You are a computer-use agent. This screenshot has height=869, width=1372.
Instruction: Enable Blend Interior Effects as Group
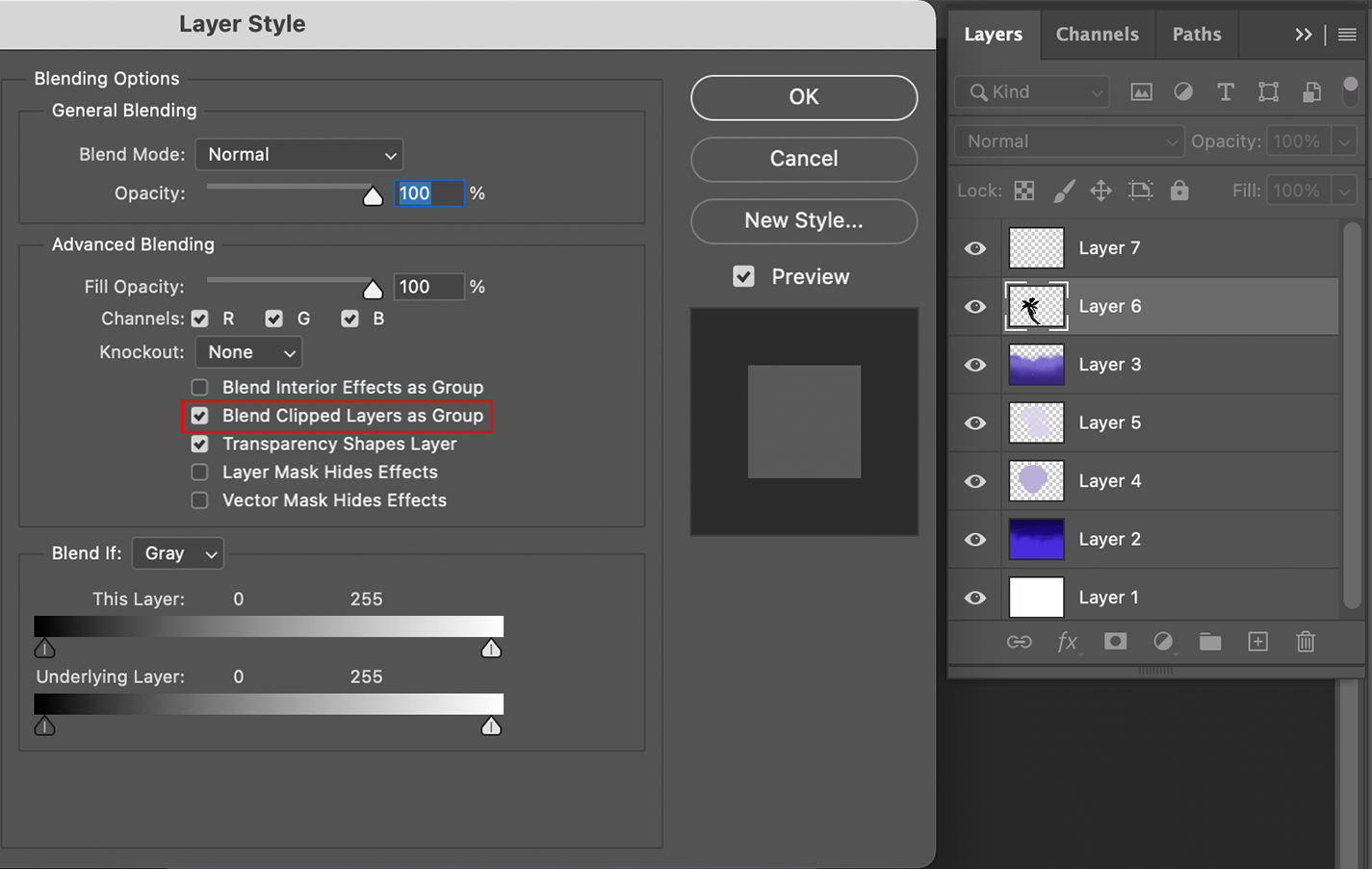pyautogui.click(x=199, y=387)
